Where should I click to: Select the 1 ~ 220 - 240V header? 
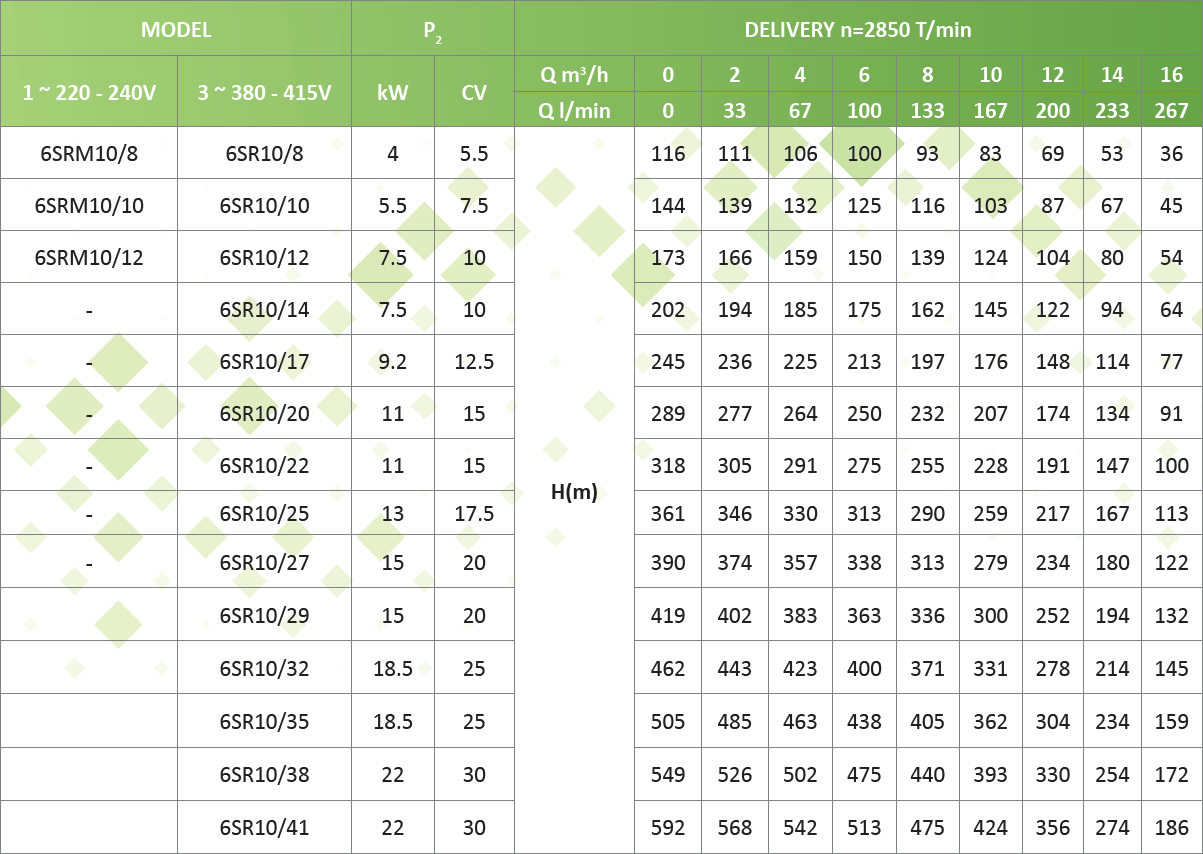[89, 92]
